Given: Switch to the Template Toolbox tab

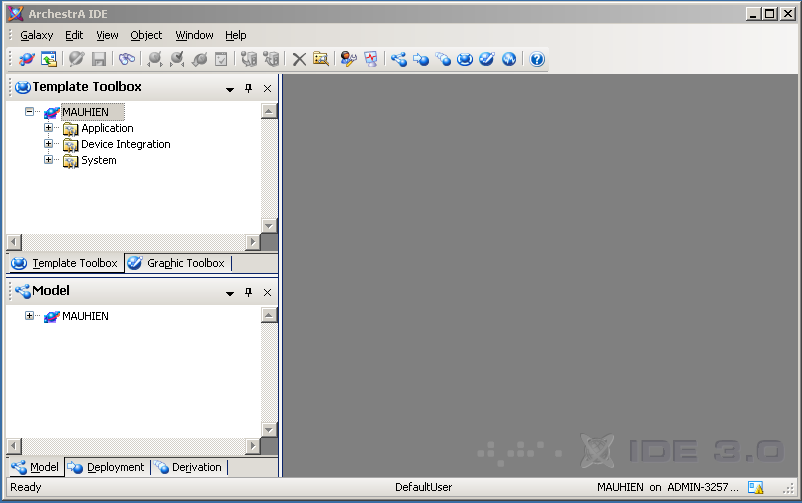Looking at the screenshot, I should (65, 264).
